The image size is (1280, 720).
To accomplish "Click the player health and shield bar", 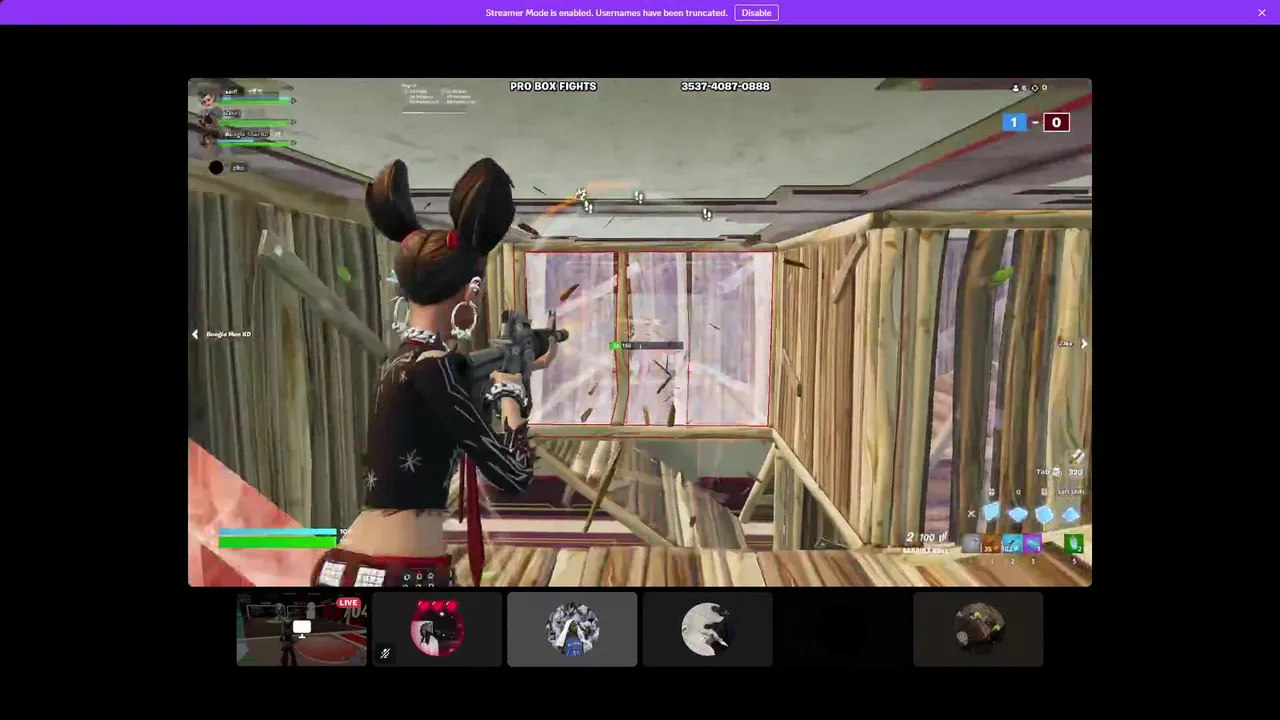I will [278, 538].
